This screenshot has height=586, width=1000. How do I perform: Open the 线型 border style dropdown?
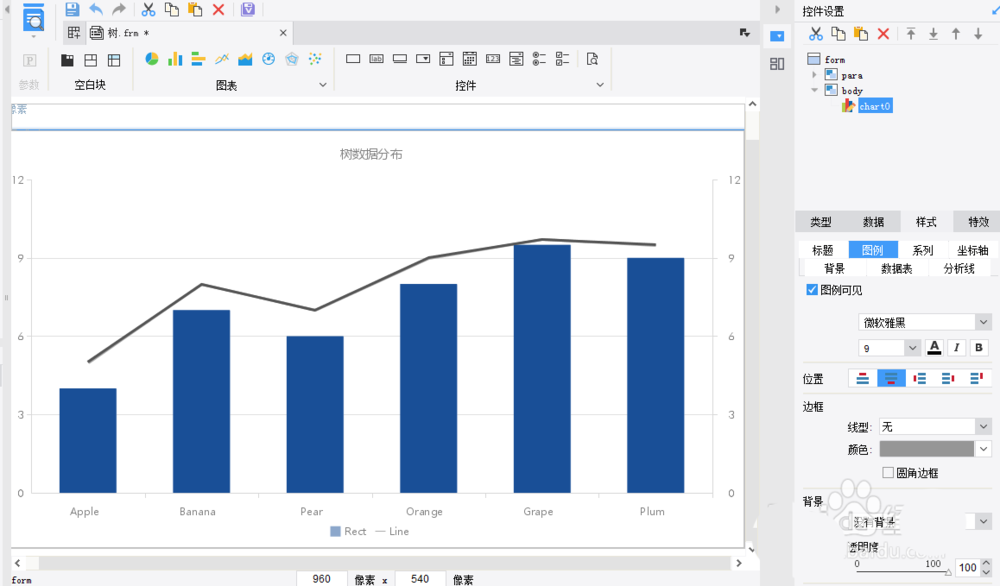coord(935,427)
